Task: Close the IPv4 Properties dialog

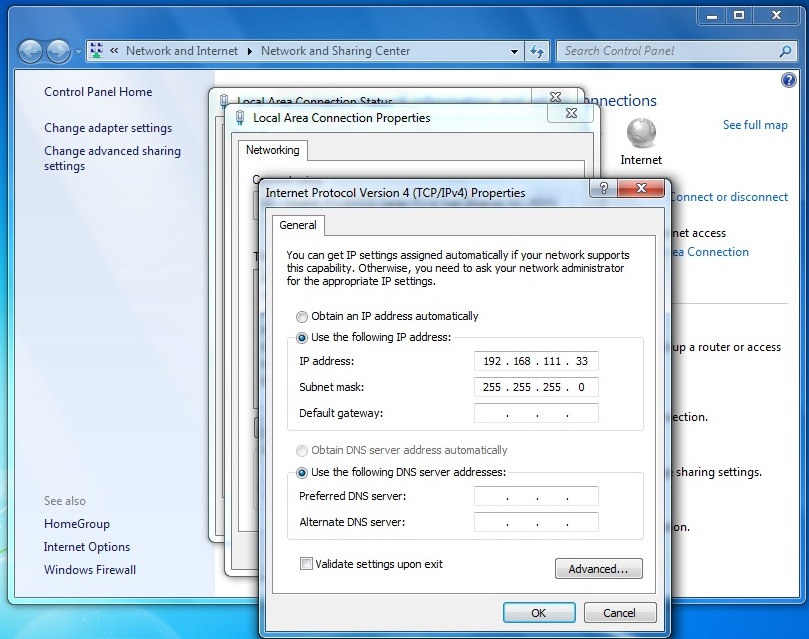Action: (641, 188)
